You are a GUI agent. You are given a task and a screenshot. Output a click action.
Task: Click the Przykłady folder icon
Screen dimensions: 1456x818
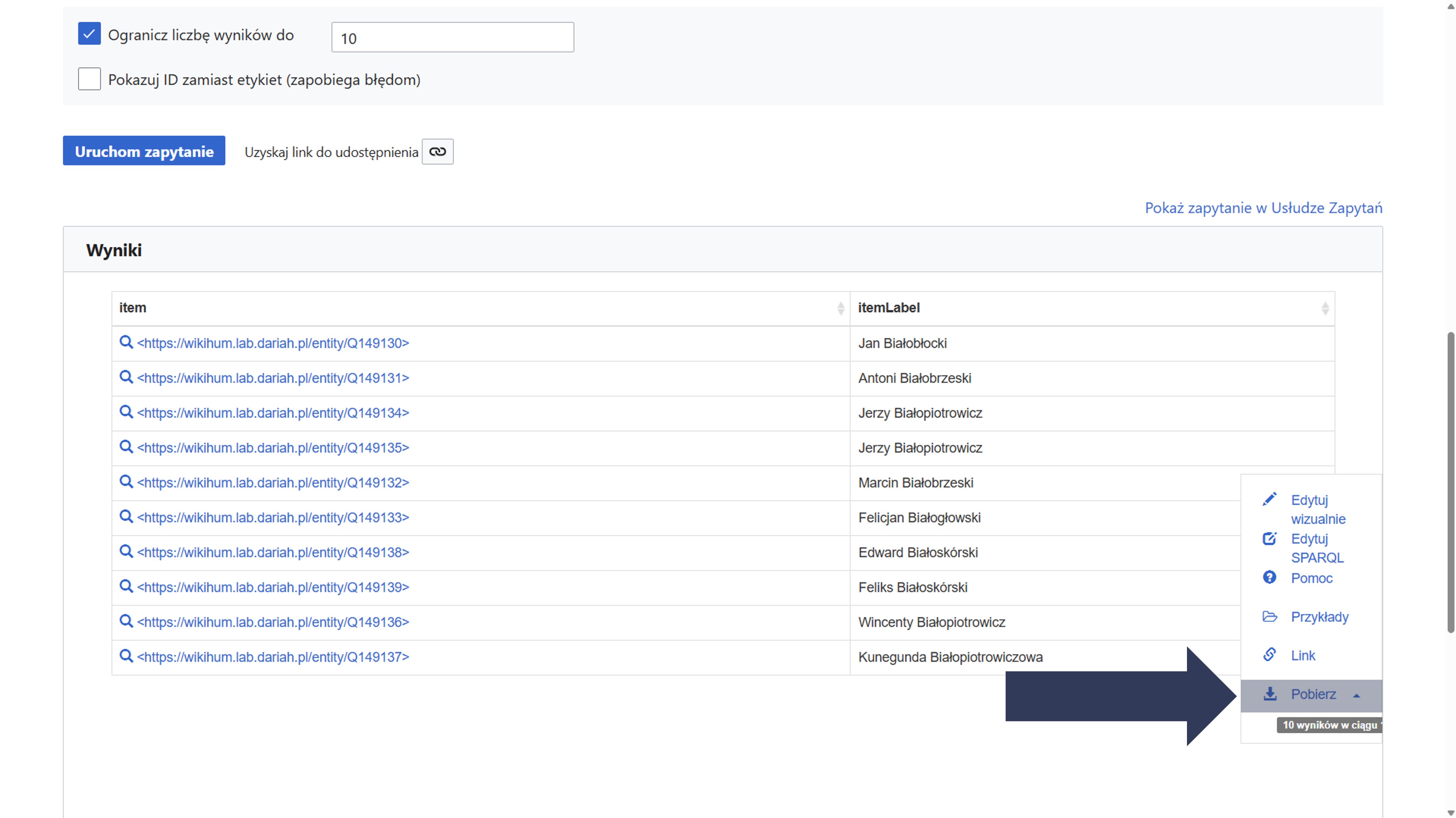(x=1269, y=616)
